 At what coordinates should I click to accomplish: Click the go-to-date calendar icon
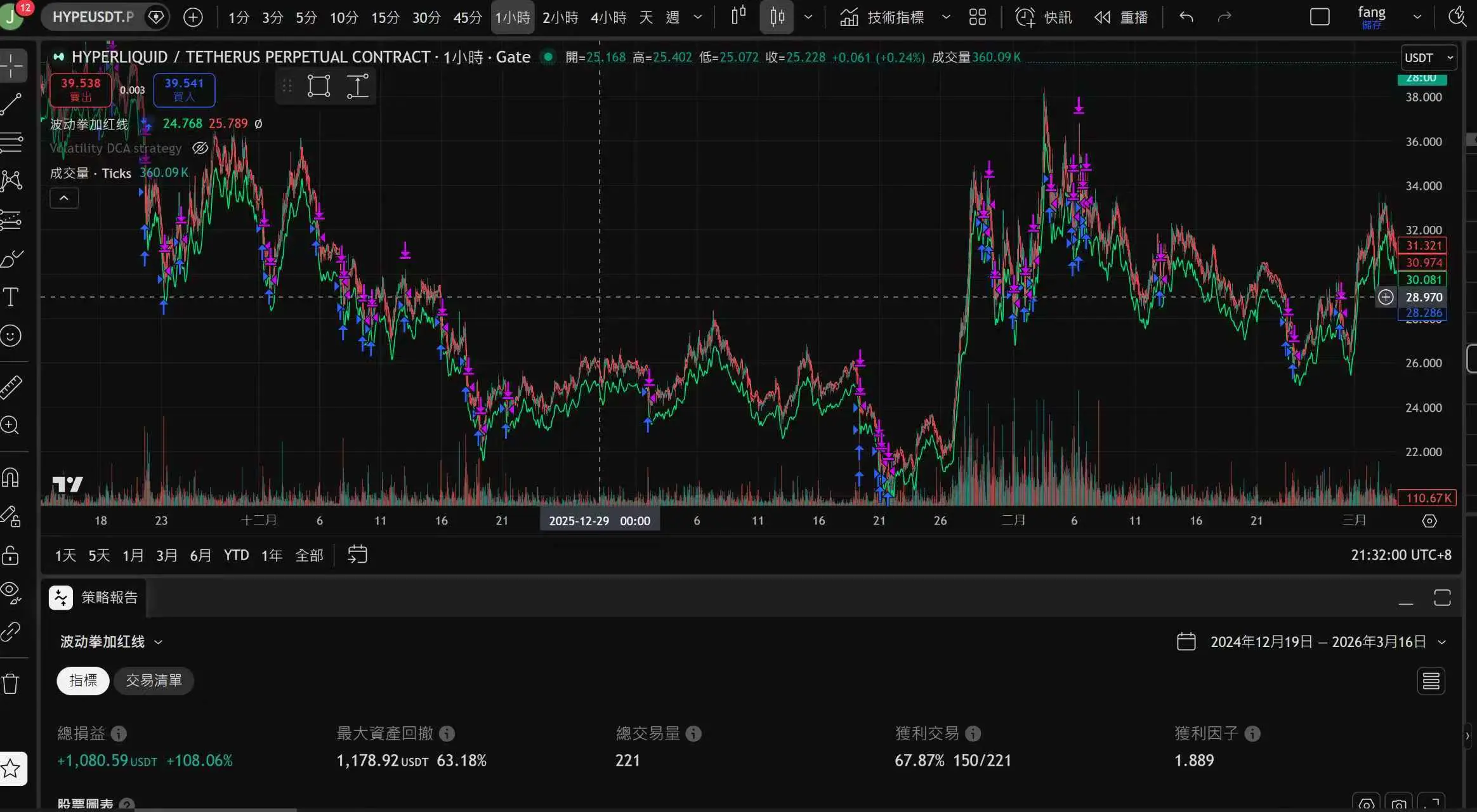tap(357, 555)
